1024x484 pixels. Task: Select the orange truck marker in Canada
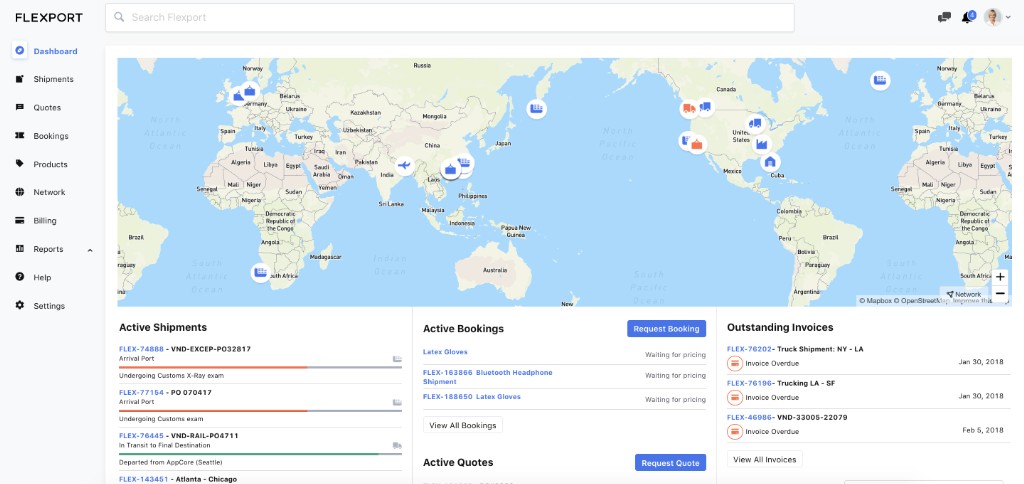[x=688, y=108]
